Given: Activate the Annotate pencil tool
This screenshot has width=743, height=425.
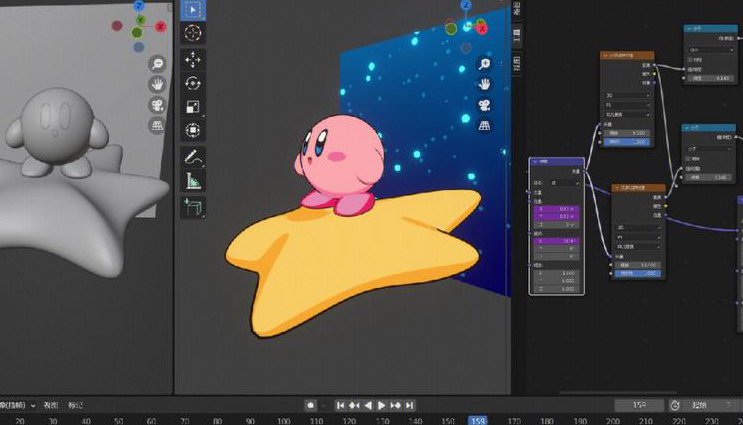Looking at the screenshot, I should coord(193,157).
